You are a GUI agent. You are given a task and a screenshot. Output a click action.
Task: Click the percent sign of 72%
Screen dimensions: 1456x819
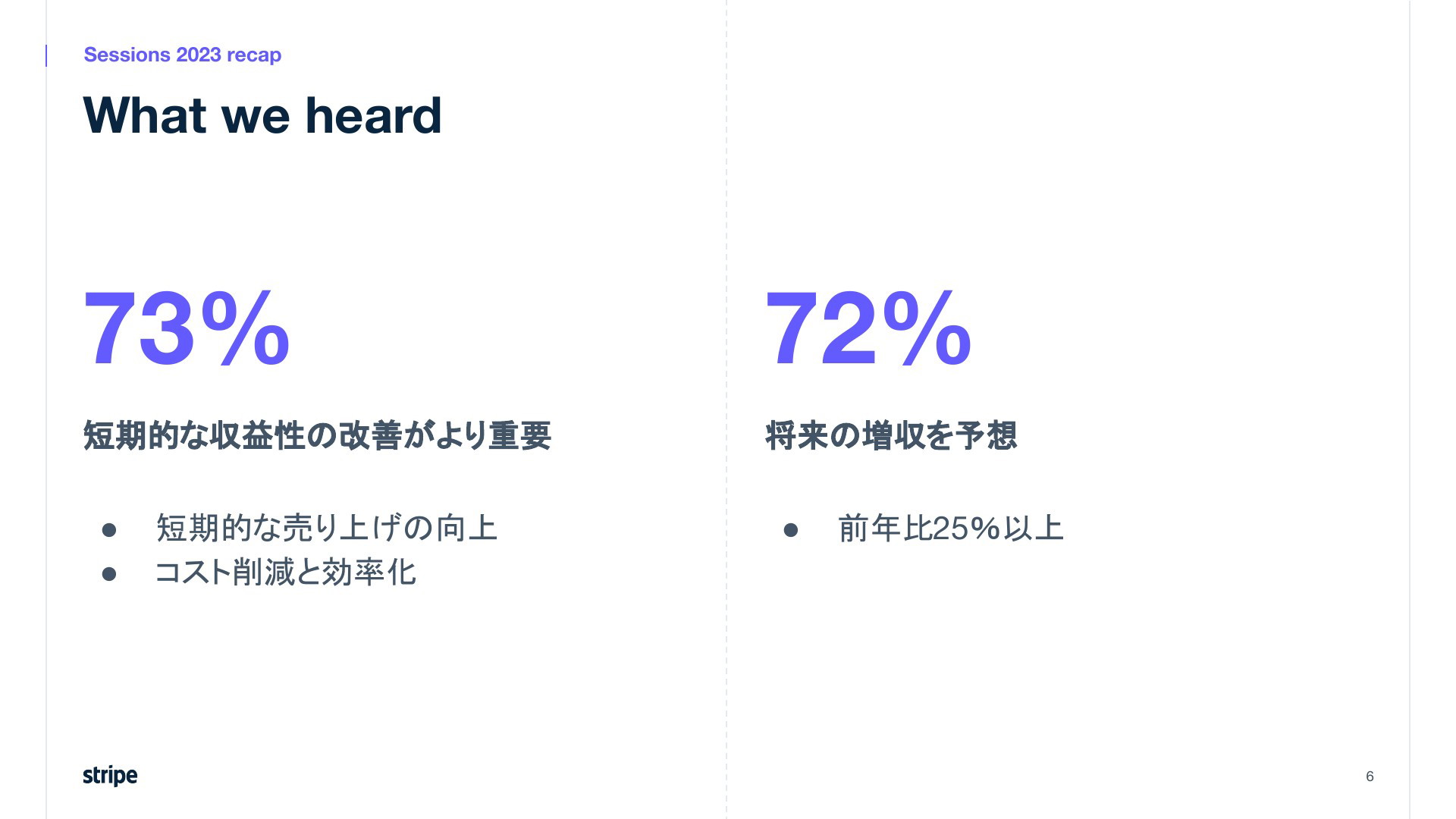click(x=927, y=329)
